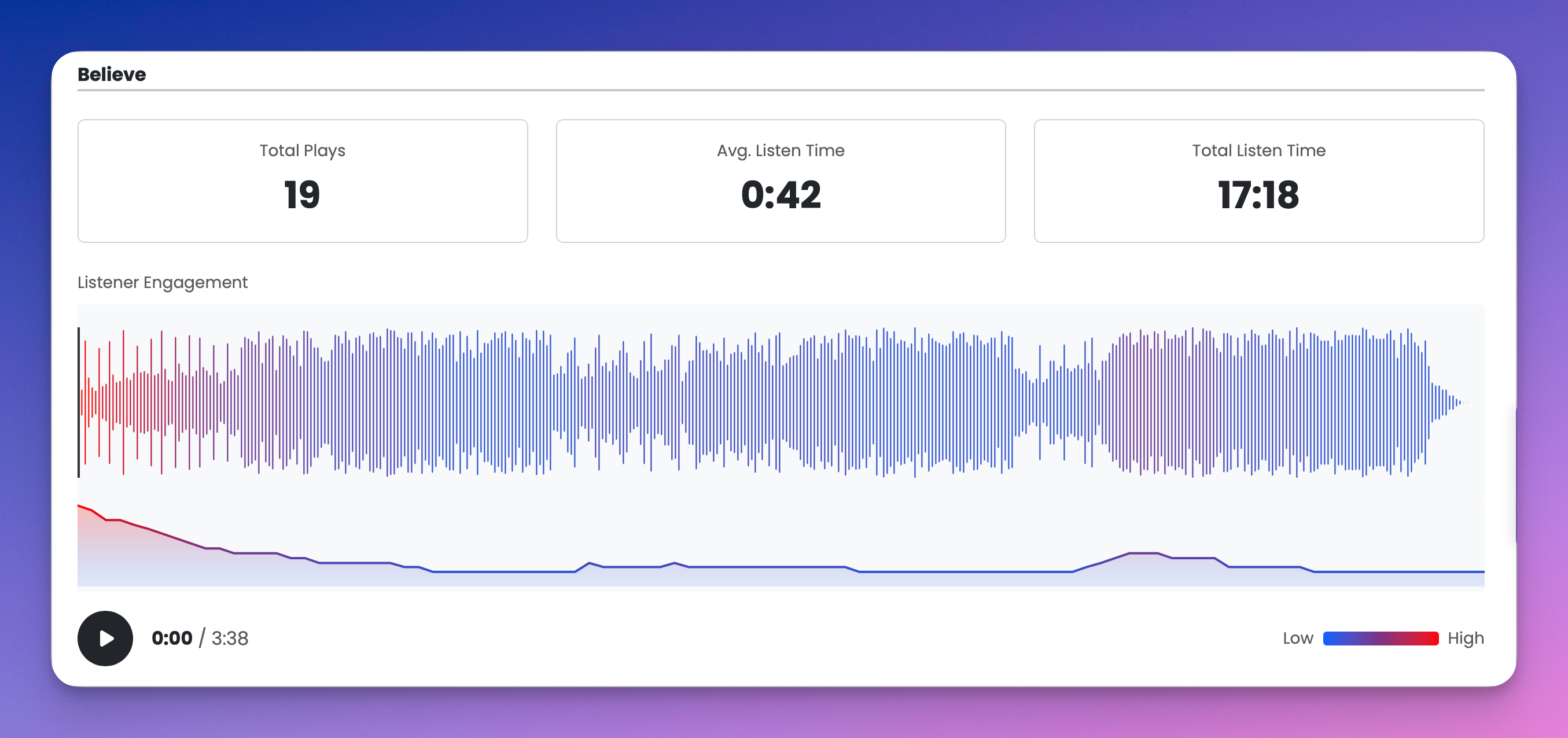Click the 17:18 total listen time value
Image resolution: width=1568 pixels, height=738 pixels.
pos(1259,195)
